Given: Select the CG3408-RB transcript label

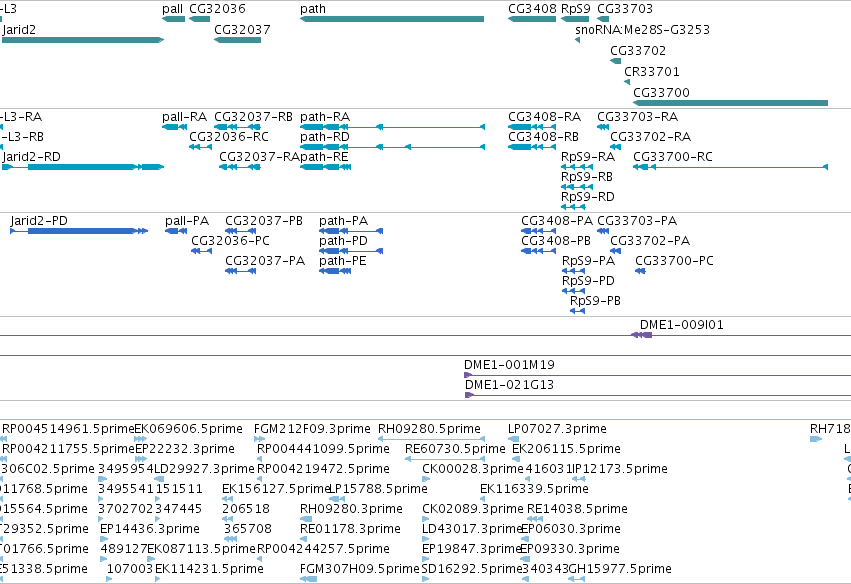Looking at the screenshot, I should point(543,137).
